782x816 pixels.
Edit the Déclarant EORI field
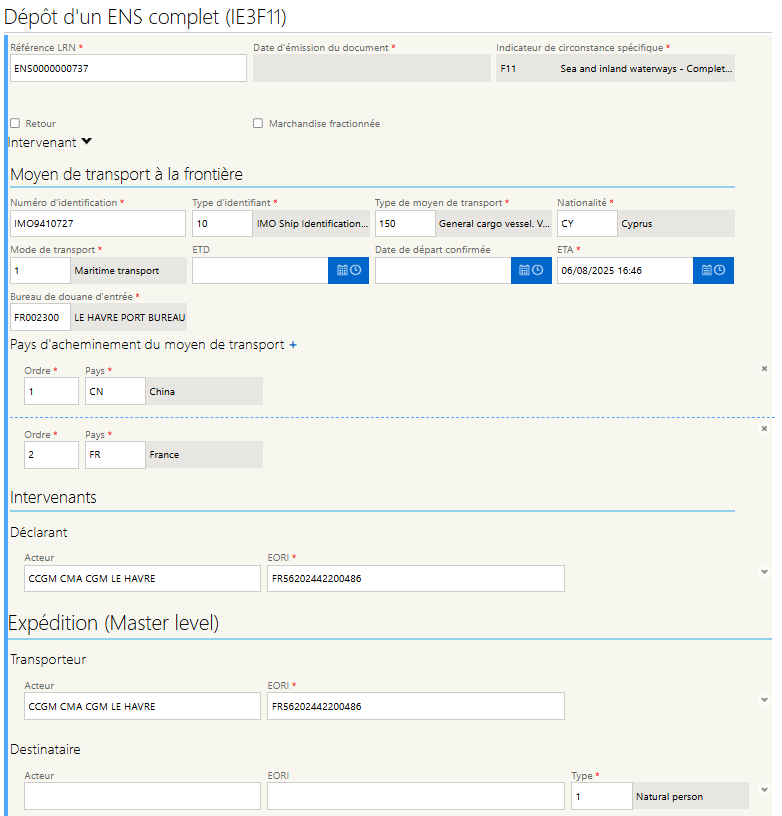point(416,578)
